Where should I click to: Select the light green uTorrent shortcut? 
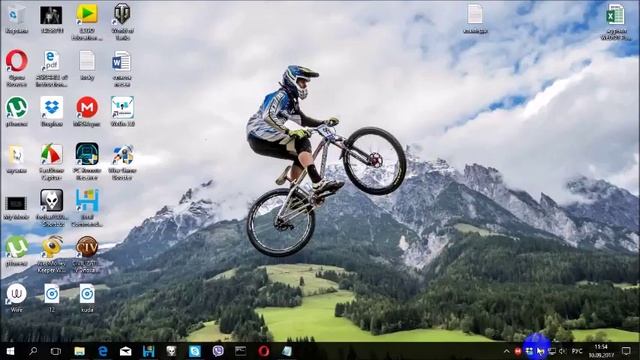17,247
